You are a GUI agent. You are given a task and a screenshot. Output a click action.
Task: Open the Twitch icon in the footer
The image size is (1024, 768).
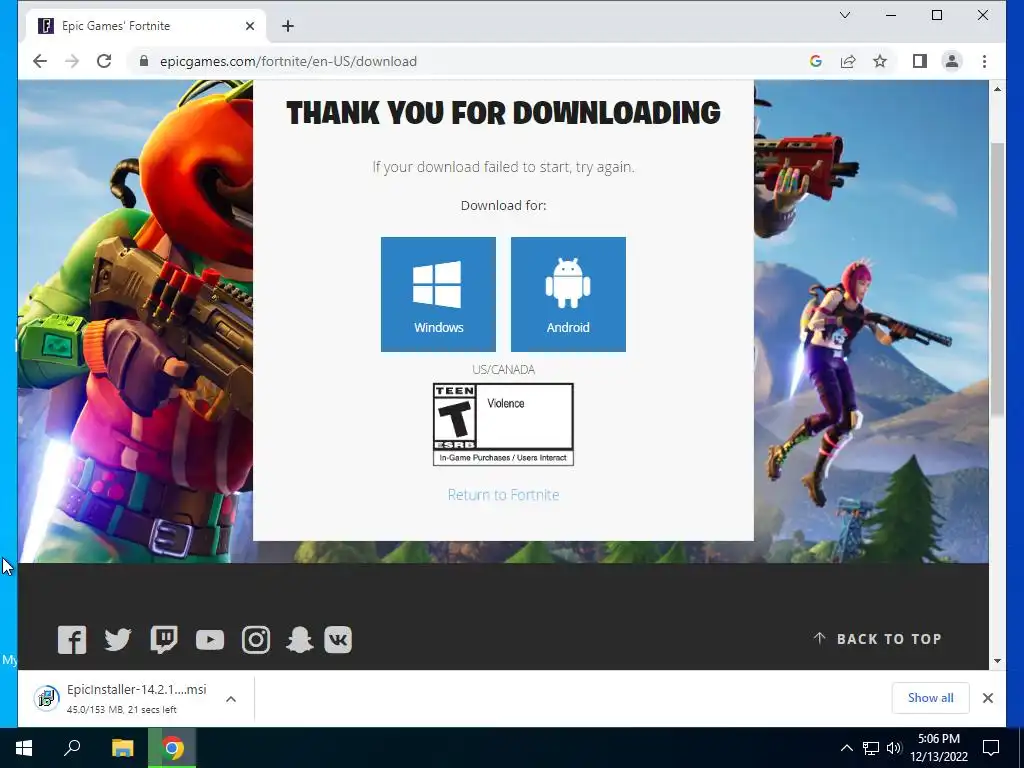[x=164, y=639]
